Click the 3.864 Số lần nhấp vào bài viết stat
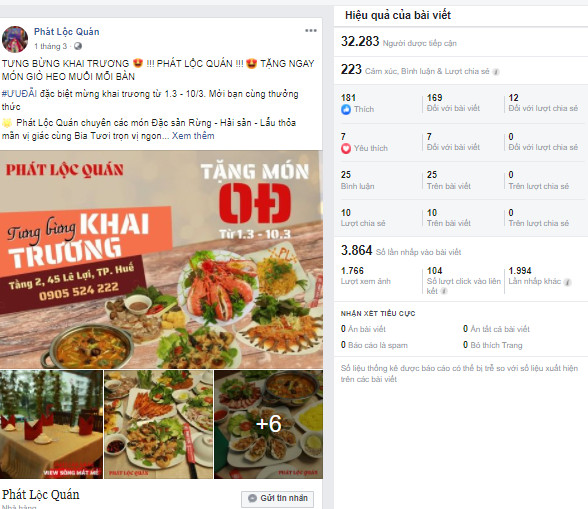588x509 pixels. (x=401, y=251)
